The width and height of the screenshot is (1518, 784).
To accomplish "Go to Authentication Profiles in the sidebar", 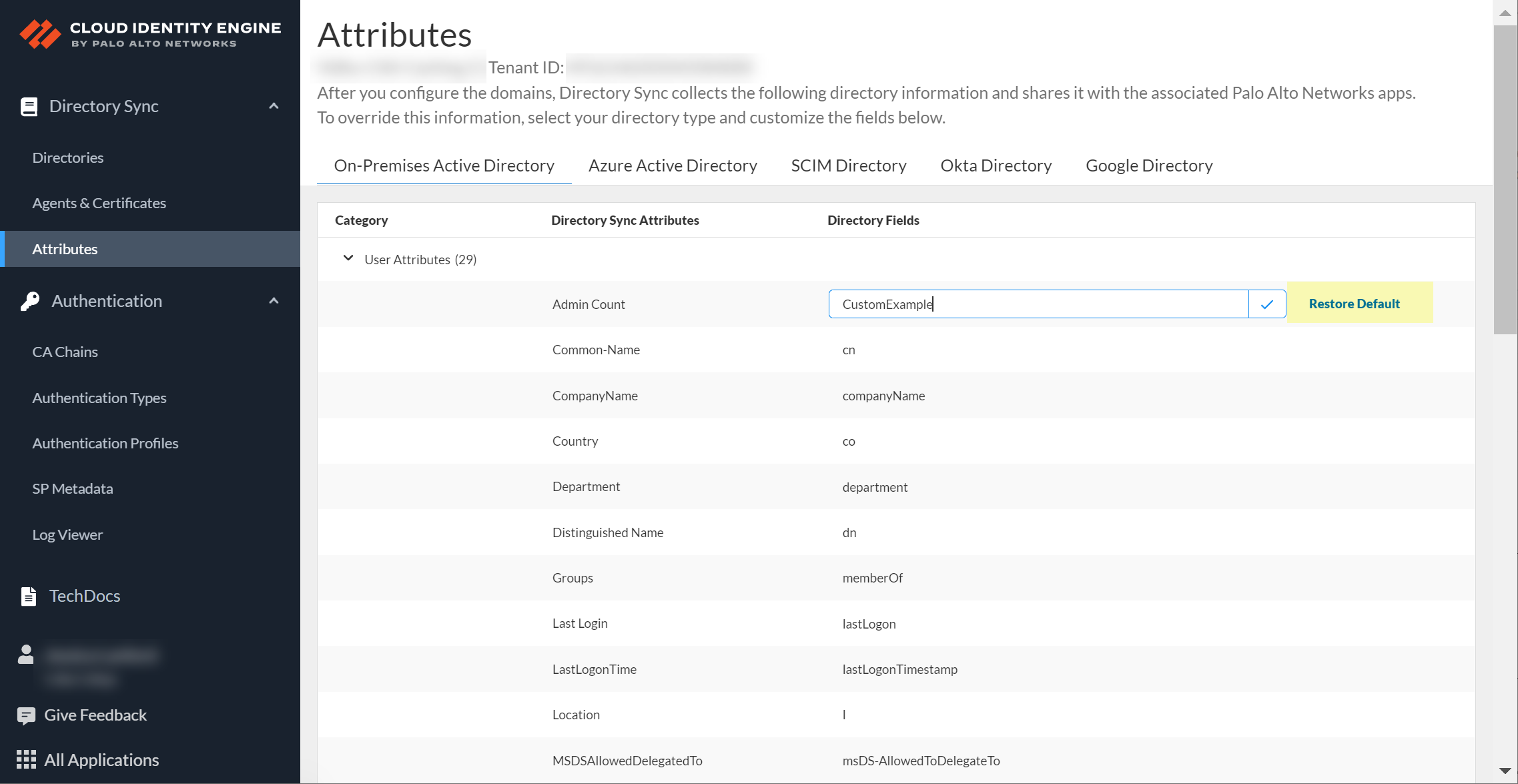I will tap(105, 443).
